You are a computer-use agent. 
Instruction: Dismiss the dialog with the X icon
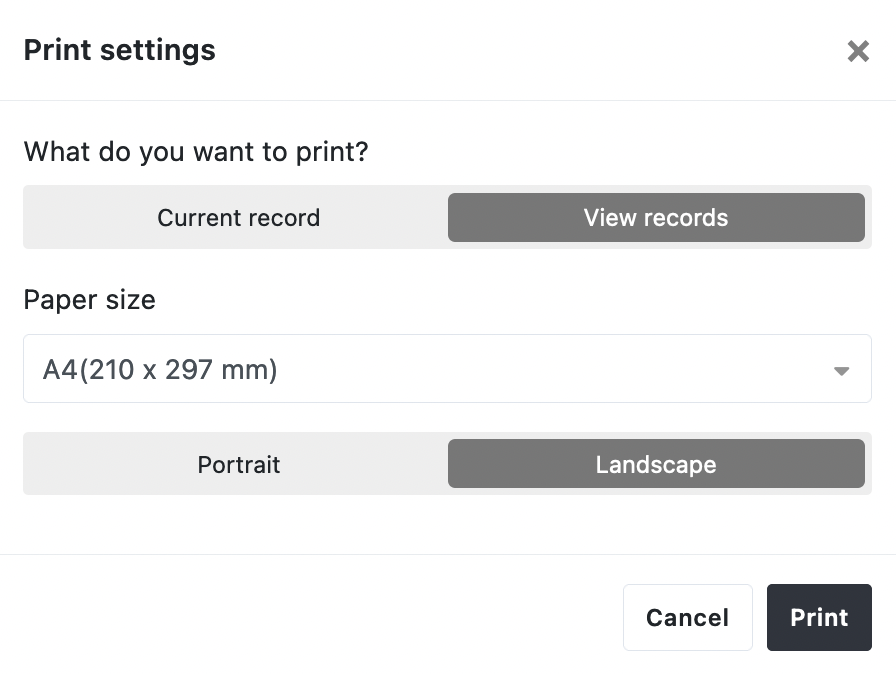coord(858,52)
